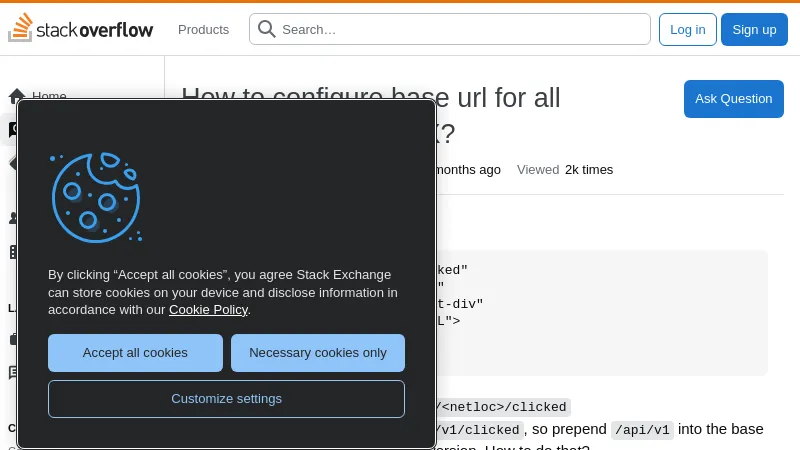Open Customize settings for cookies

(x=226, y=399)
